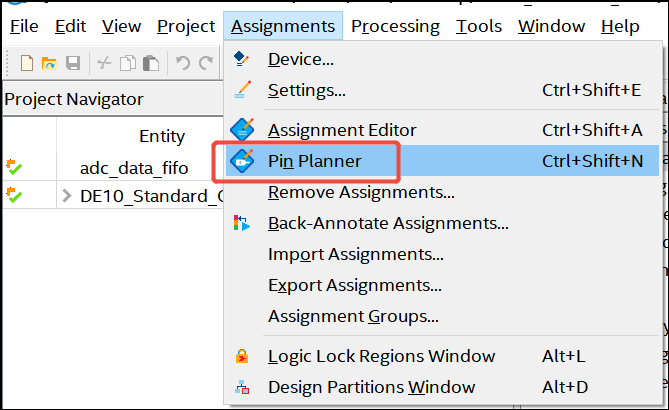Open the Tools menu
This screenshot has width=669, height=410.
pos(479,26)
